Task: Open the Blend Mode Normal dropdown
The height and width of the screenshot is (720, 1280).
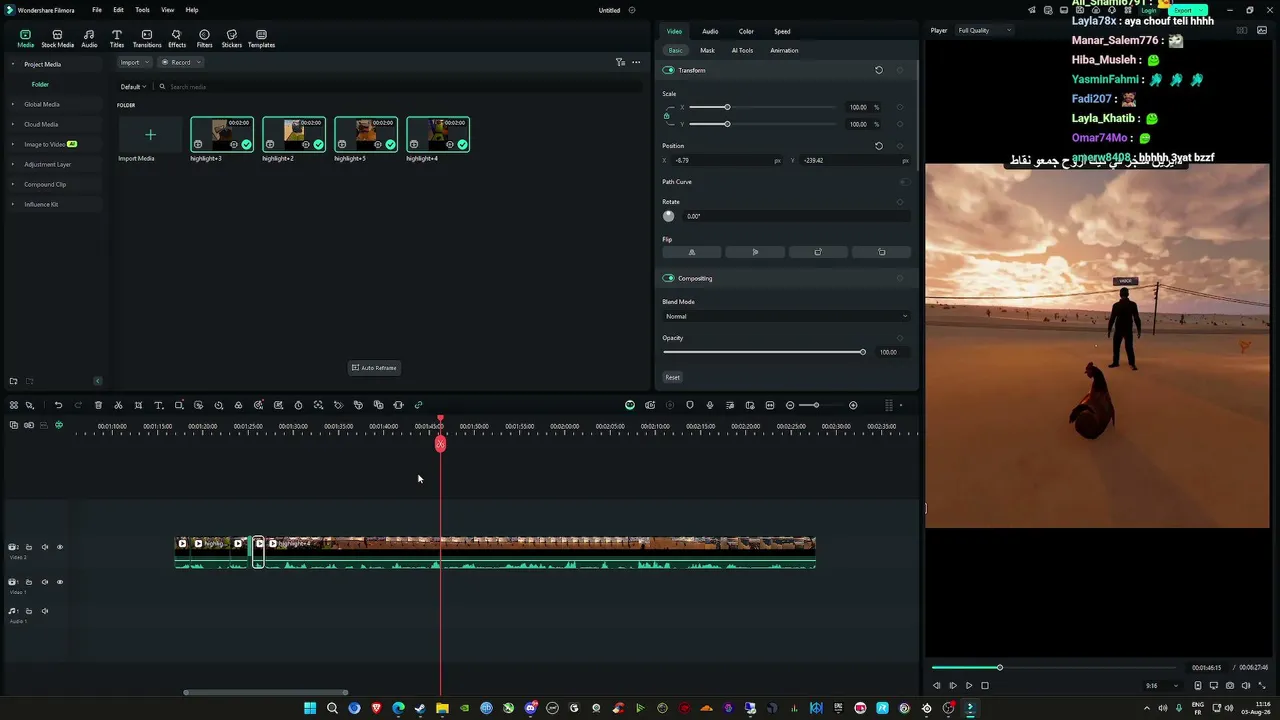Action: coord(786,316)
